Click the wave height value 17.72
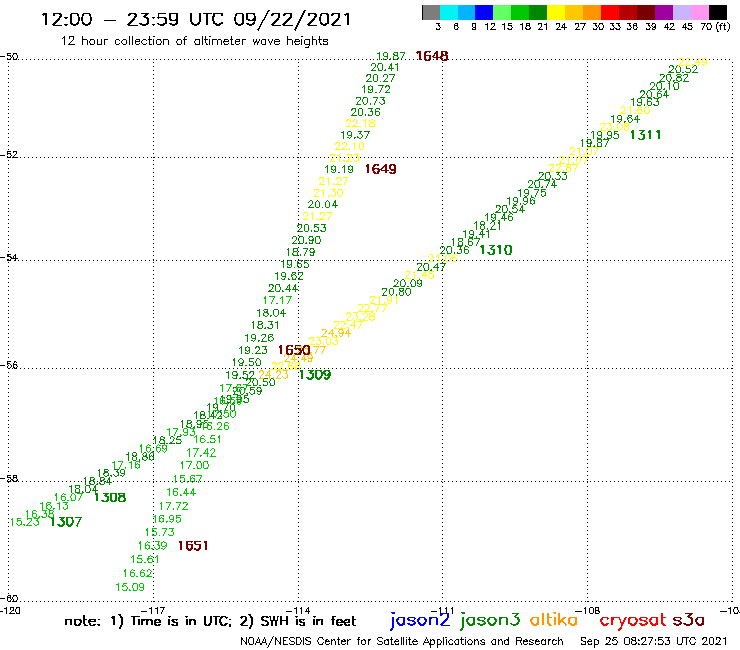Screen dimensions: 740x650 click(x=174, y=506)
